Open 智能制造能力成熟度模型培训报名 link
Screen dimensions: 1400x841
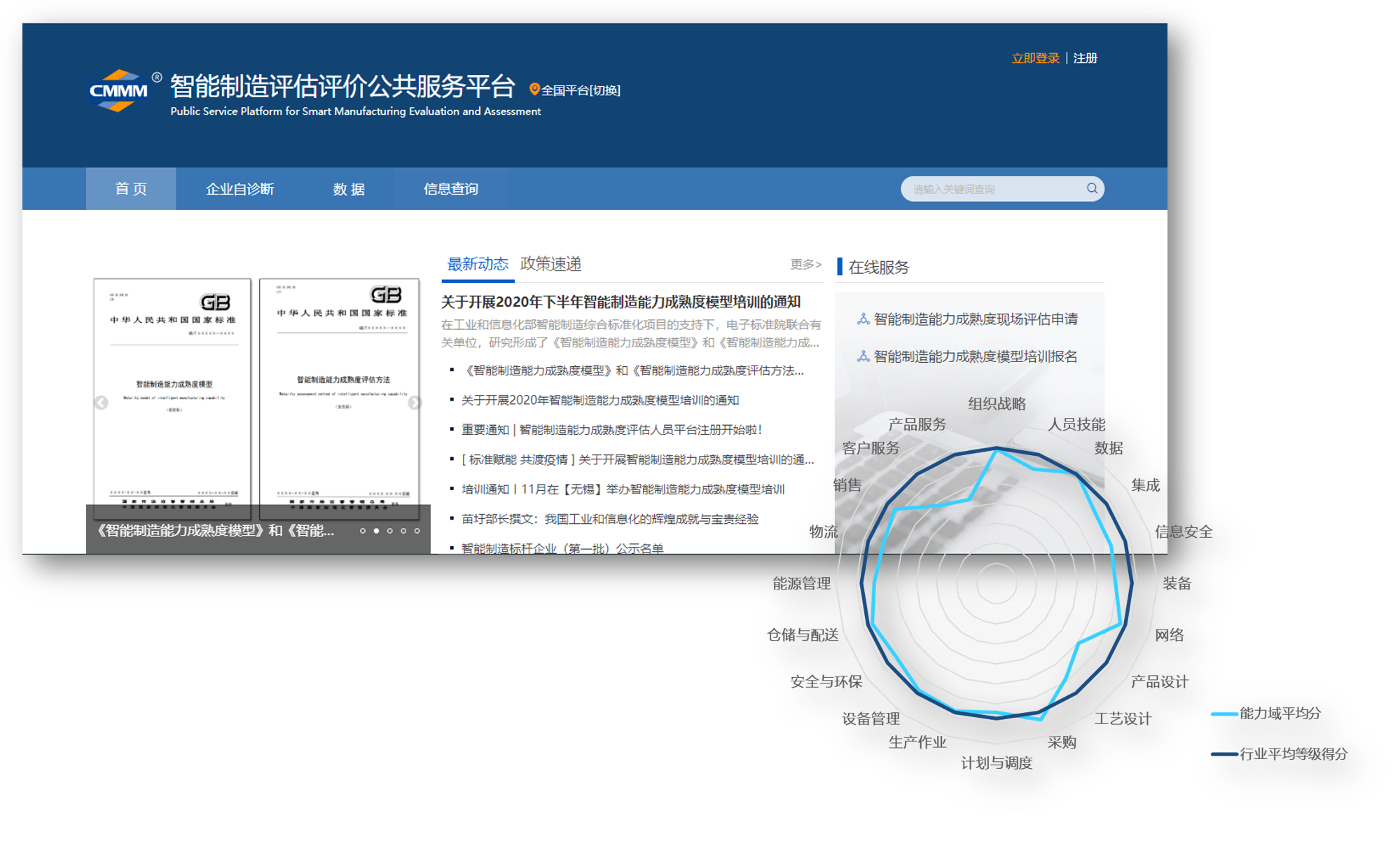(976, 356)
